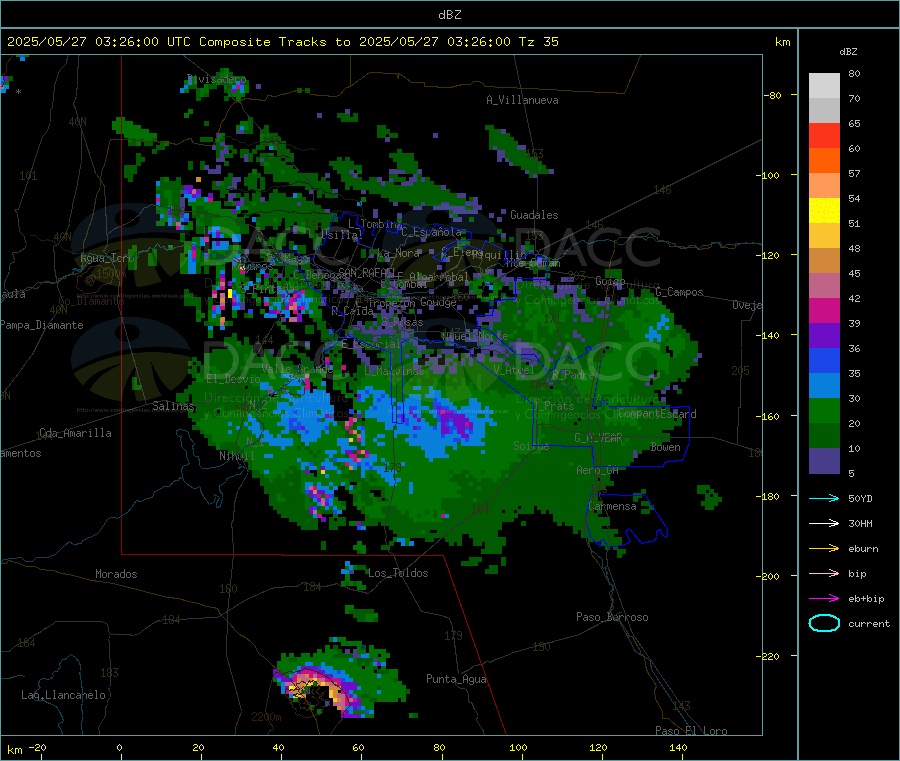Click the 51 dBZ yellow color swatch
This screenshot has height=761, width=900.
click(x=824, y=211)
